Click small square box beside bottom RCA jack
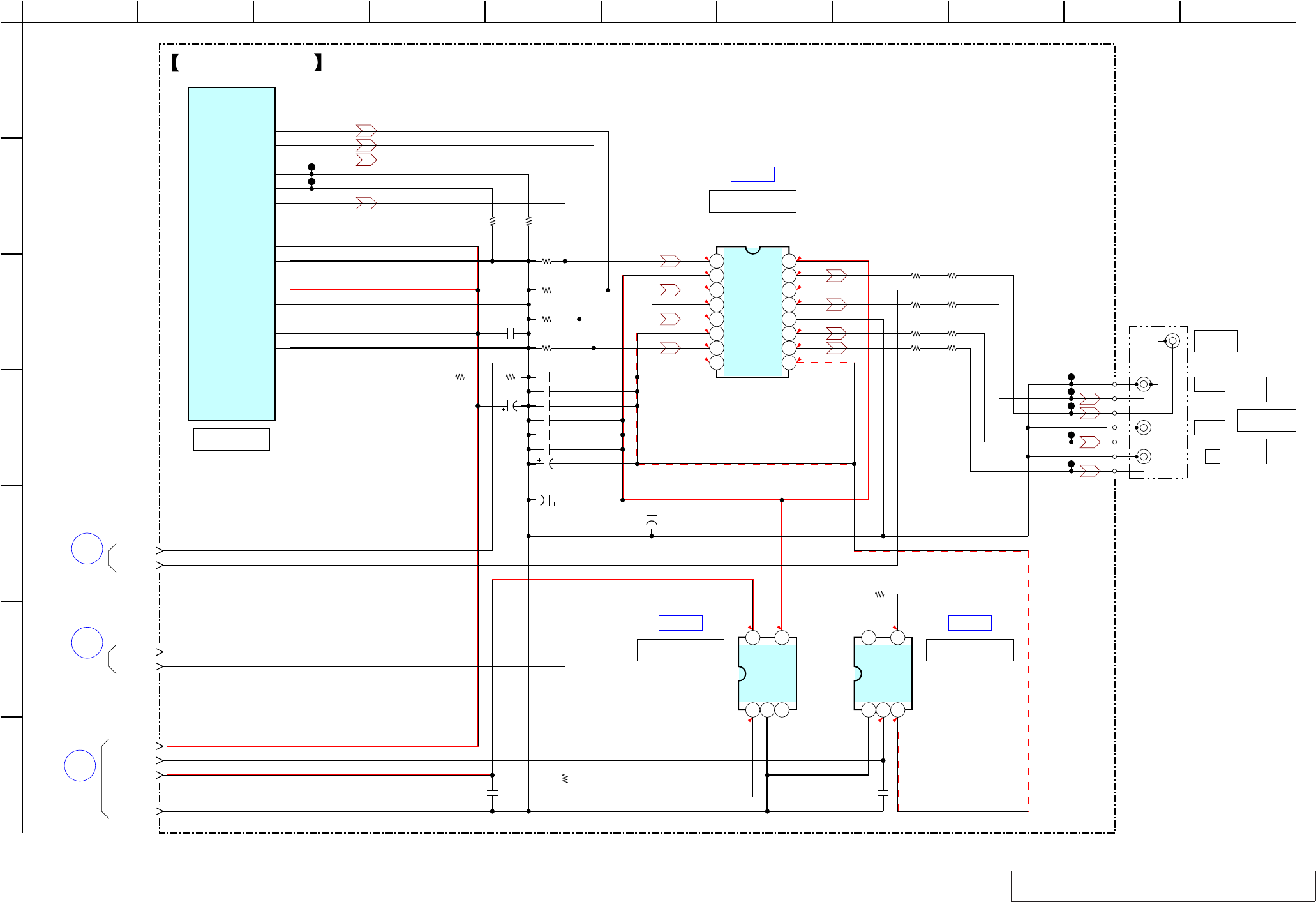 1212,456
